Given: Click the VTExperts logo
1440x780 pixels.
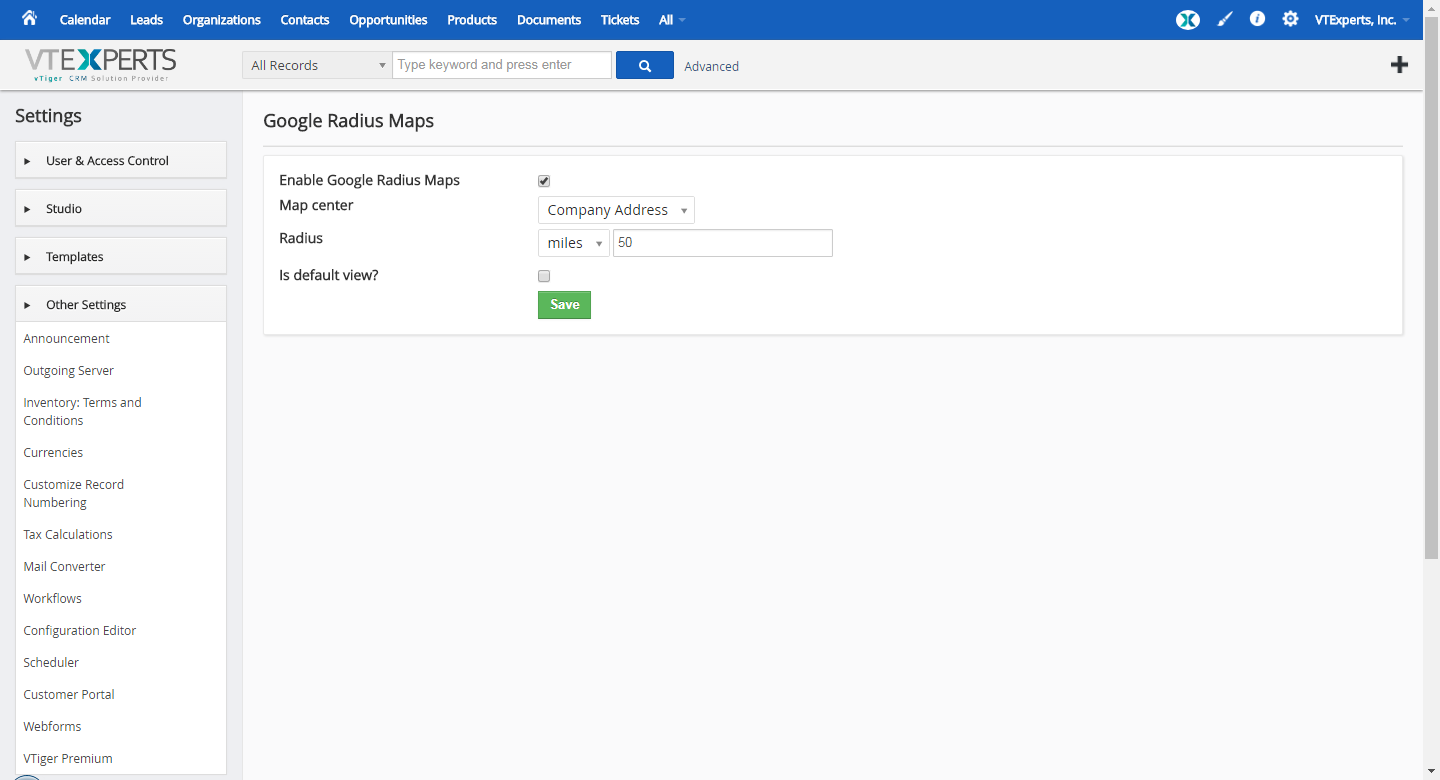Looking at the screenshot, I should coord(100,65).
